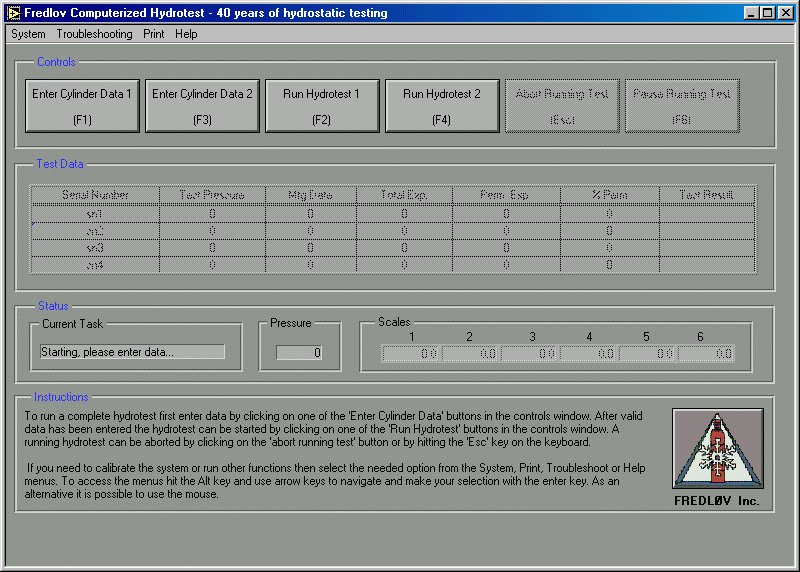Click the Test Pressure cell for sn1

coord(212,214)
